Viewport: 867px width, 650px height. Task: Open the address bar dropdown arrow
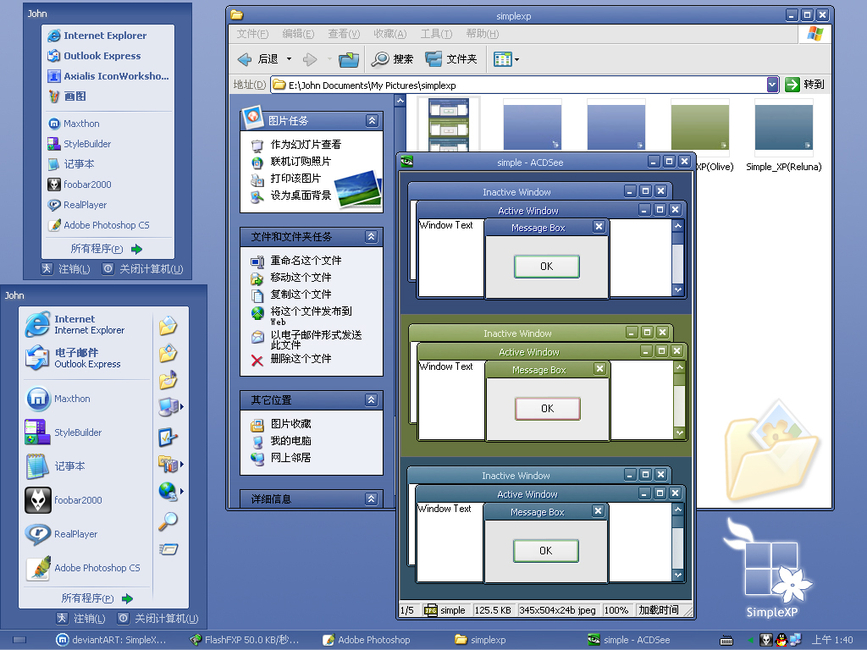(772, 85)
